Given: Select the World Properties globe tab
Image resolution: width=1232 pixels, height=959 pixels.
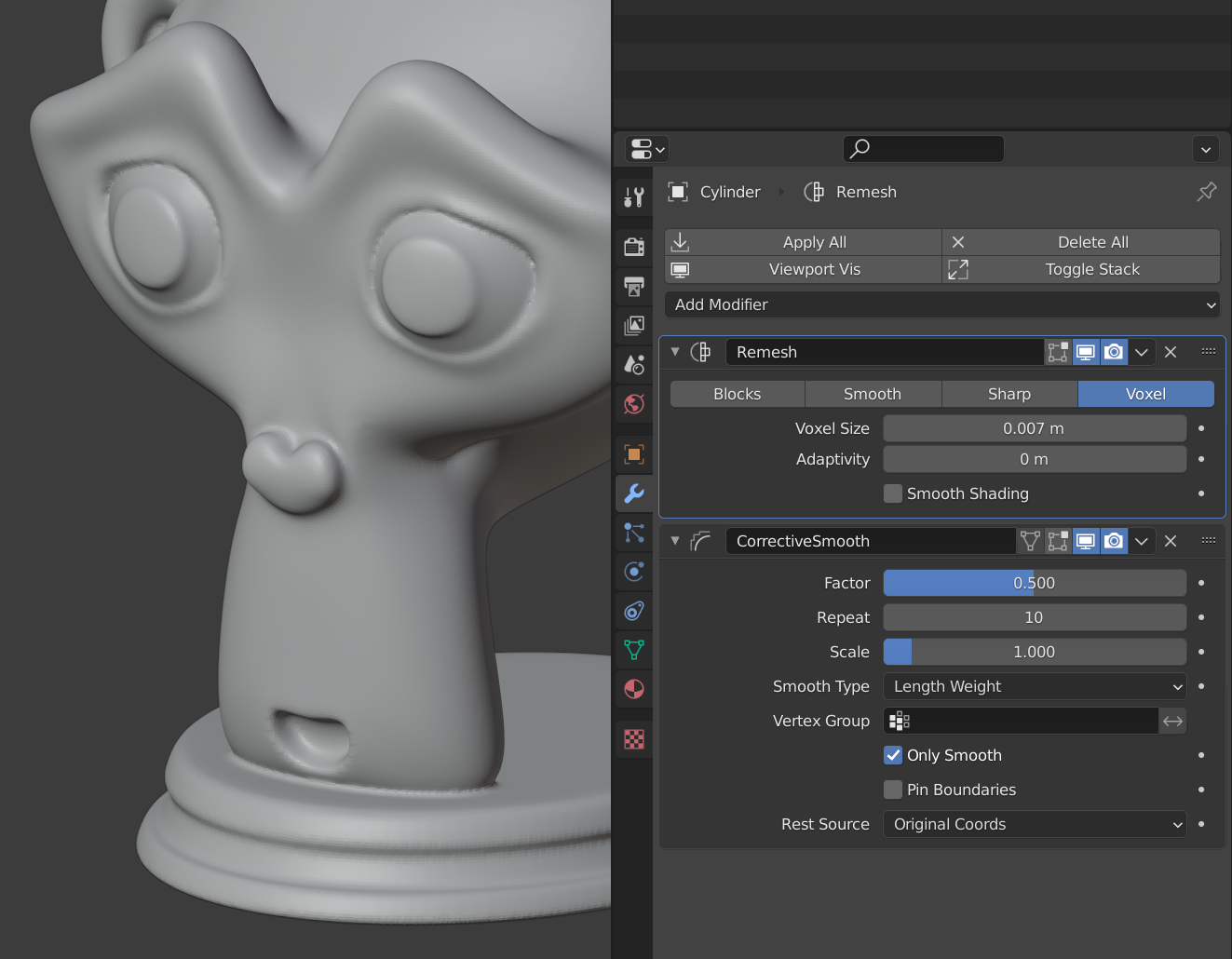Looking at the screenshot, I should tap(634, 404).
